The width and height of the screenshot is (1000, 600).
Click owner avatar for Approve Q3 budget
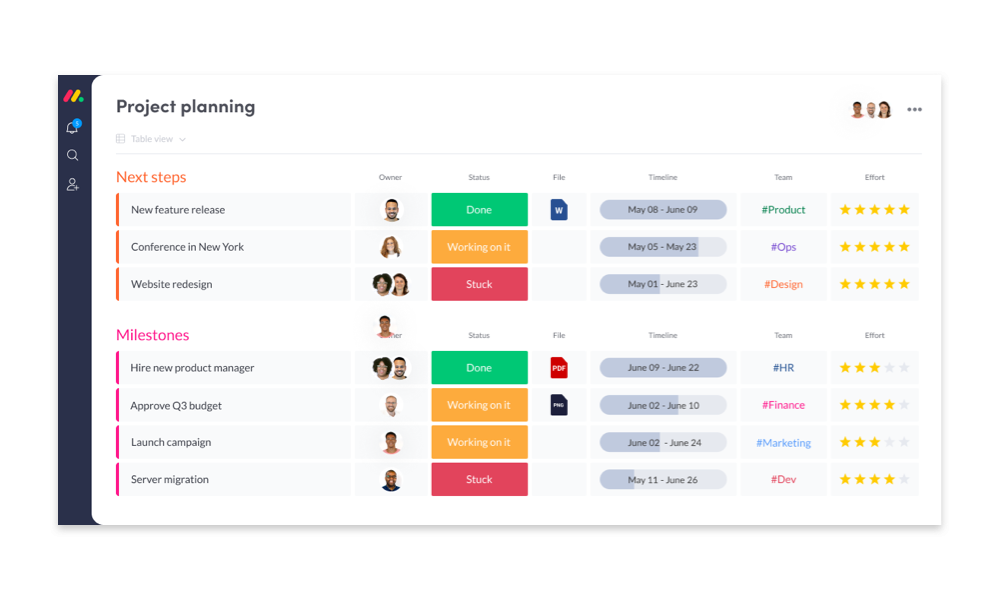[x=391, y=405]
